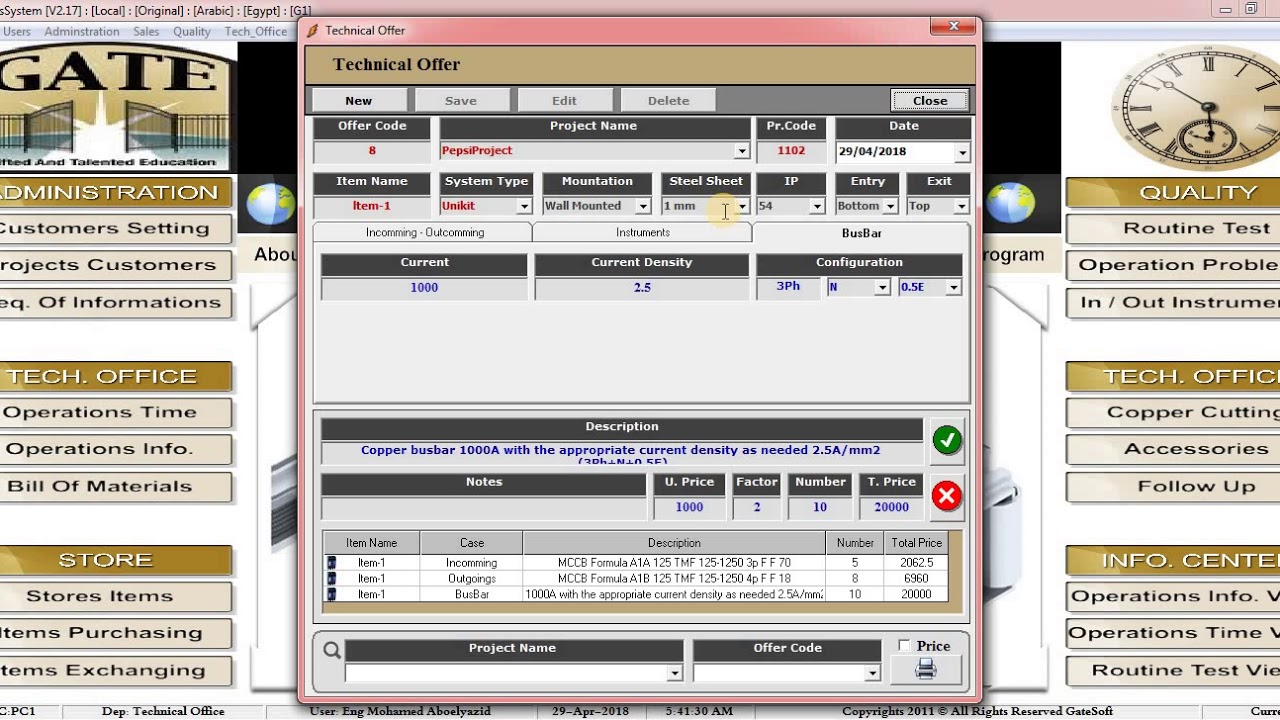Click the printer icon
The image size is (1280, 720).
click(926, 669)
